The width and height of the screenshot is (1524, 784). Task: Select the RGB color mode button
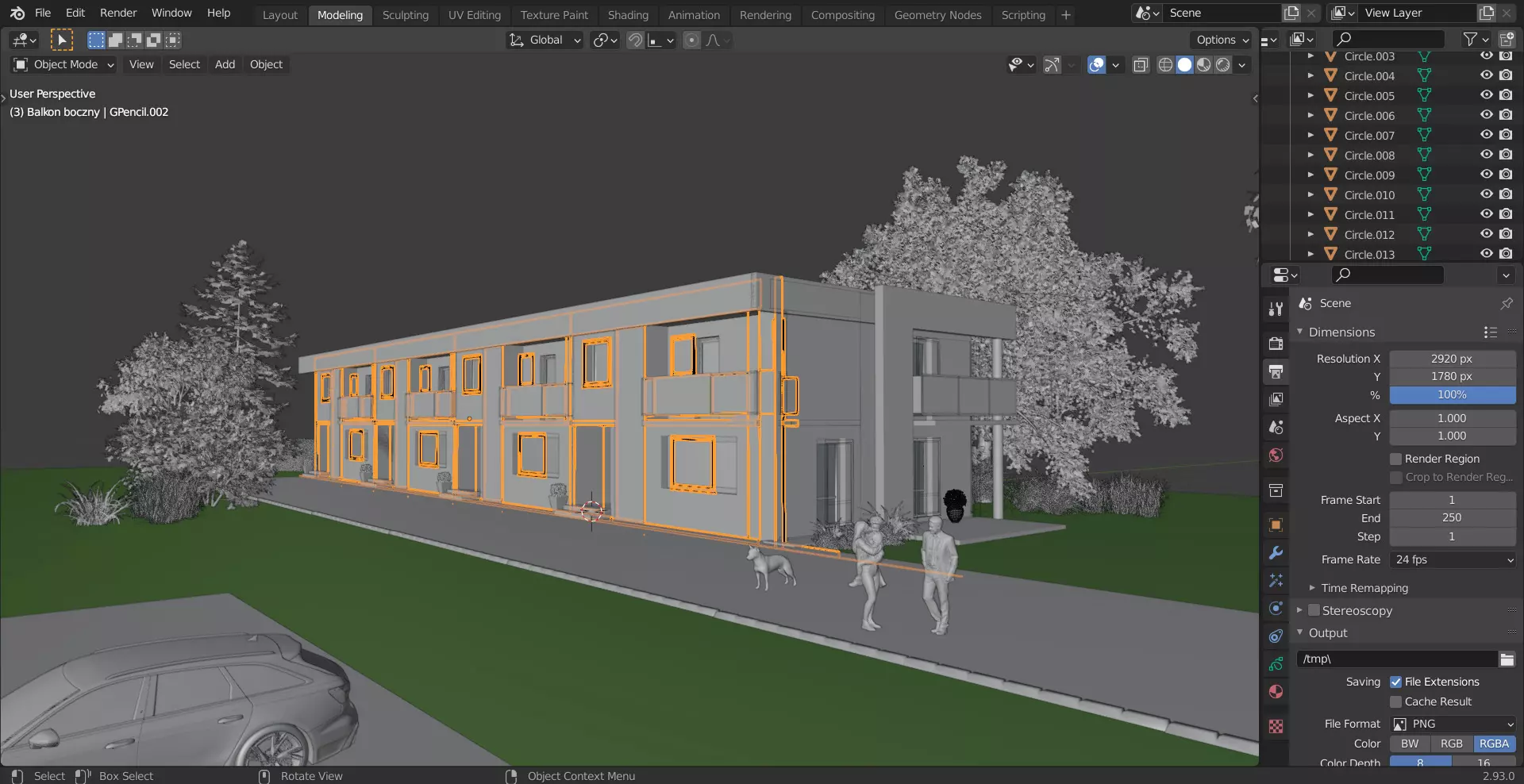[1451, 744]
